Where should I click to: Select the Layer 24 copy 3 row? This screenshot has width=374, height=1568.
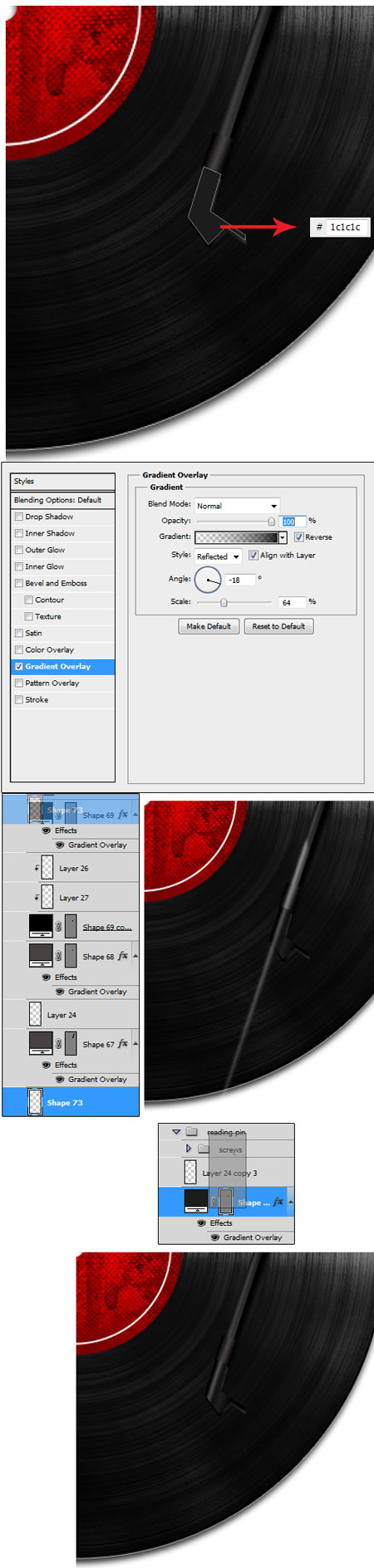pyautogui.click(x=227, y=1173)
